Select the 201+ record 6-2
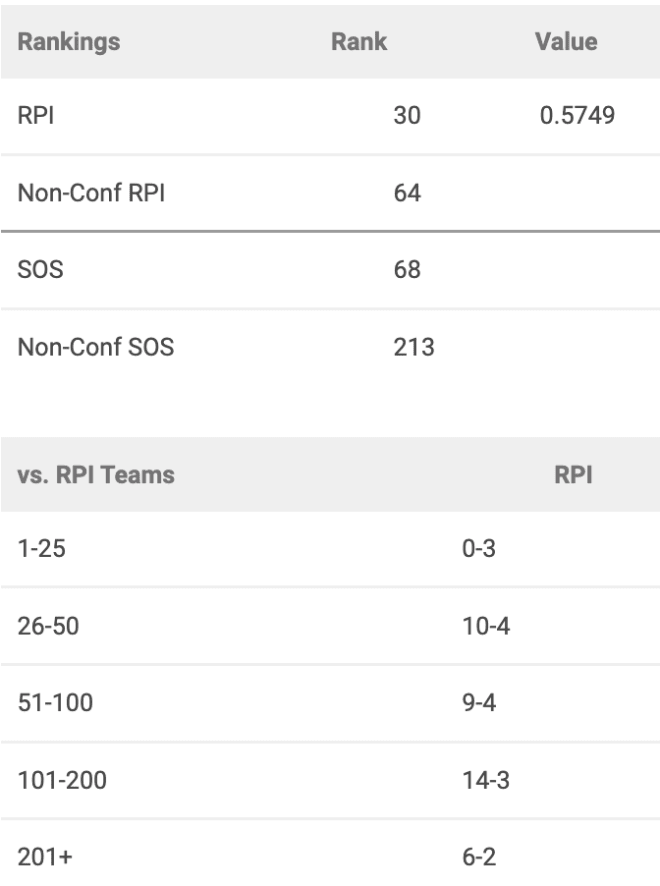The image size is (660, 886). coord(479,857)
